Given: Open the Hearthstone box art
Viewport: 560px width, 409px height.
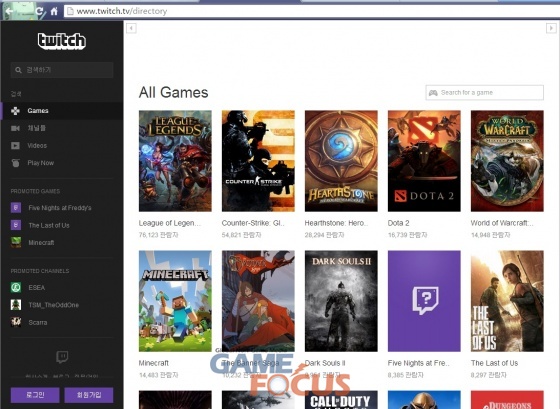Looking at the screenshot, I should (x=341, y=161).
